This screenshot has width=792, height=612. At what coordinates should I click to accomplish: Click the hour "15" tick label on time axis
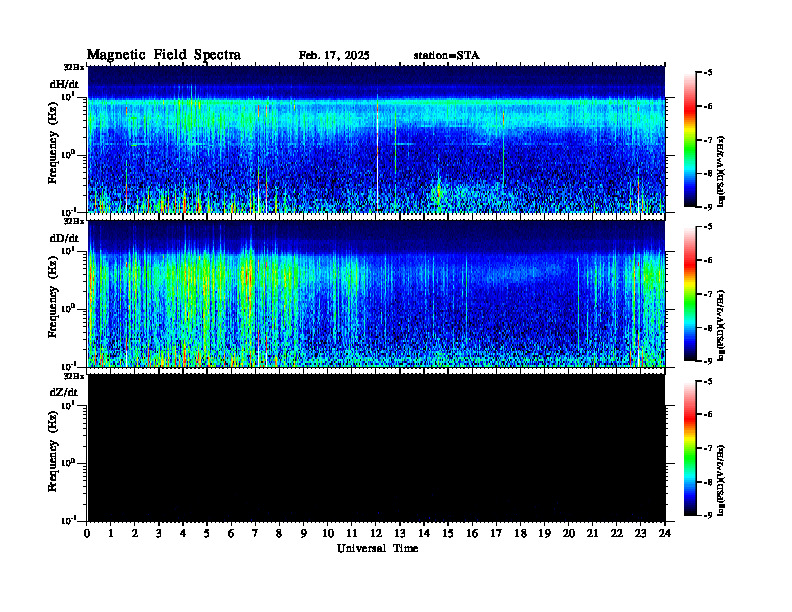pos(448,533)
